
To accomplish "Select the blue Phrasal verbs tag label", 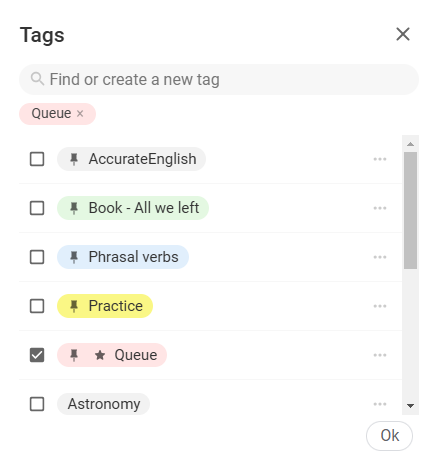I will pos(123,257).
